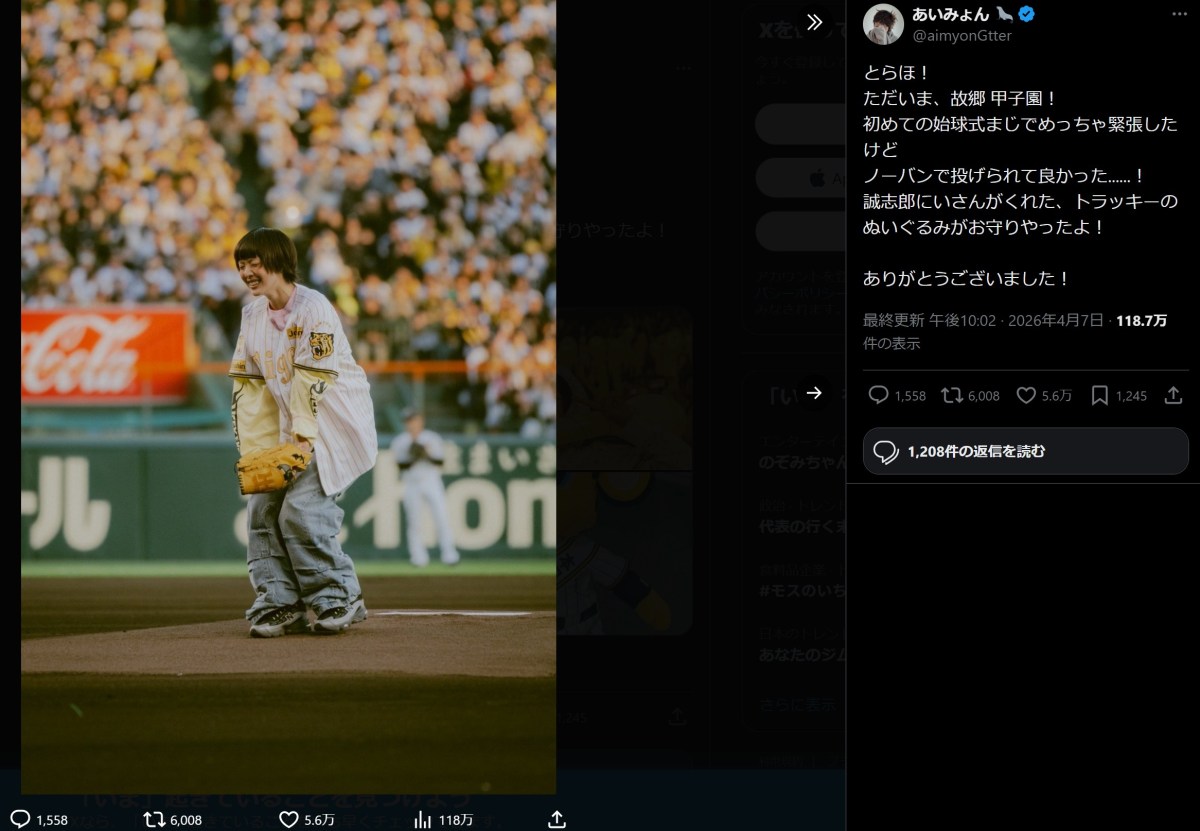Toggle the heart icon under the photo
The height and width of the screenshot is (831, 1200).
290,819
